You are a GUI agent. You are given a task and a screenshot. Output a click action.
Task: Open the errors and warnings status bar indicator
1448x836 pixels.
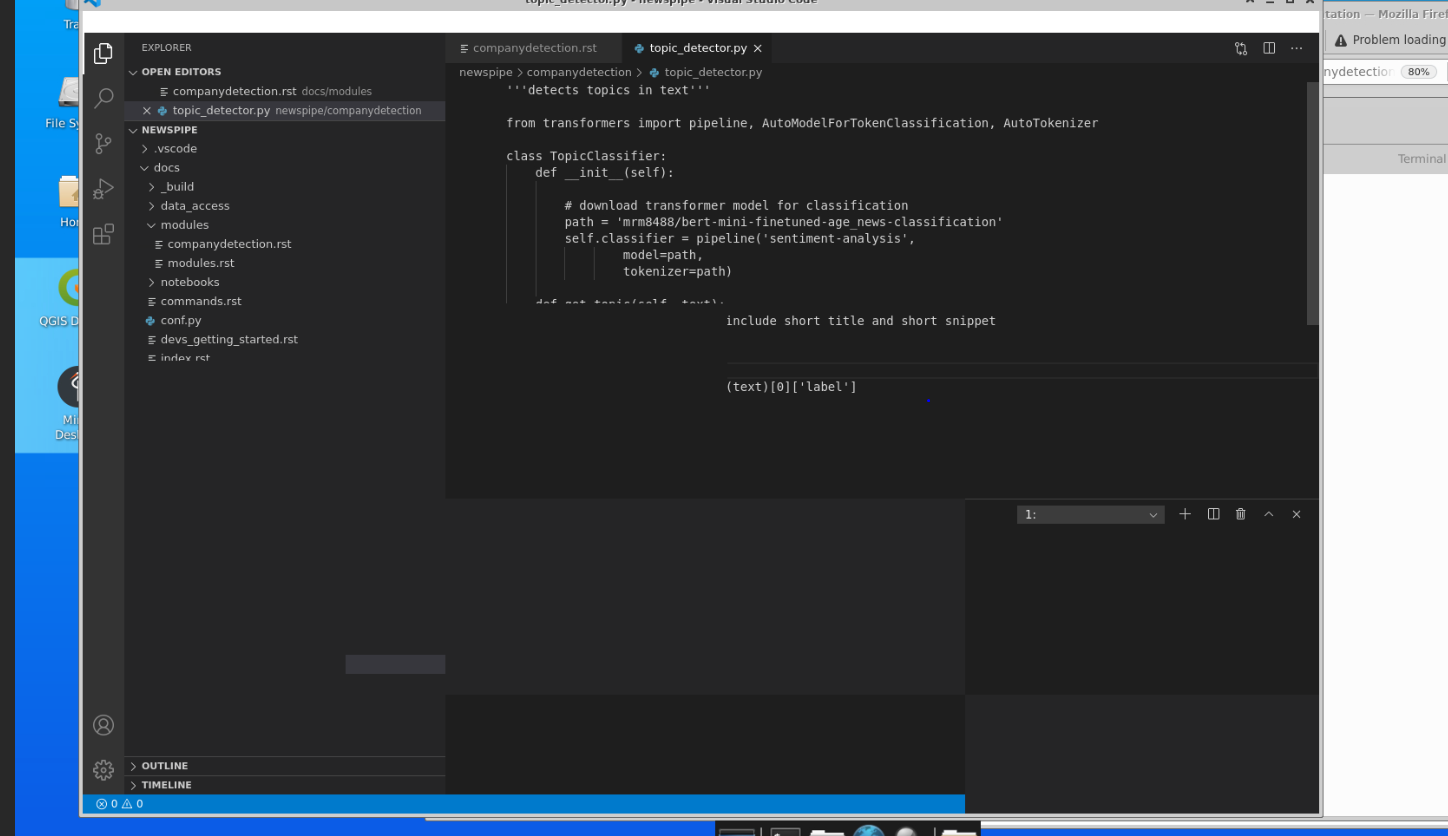119,804
